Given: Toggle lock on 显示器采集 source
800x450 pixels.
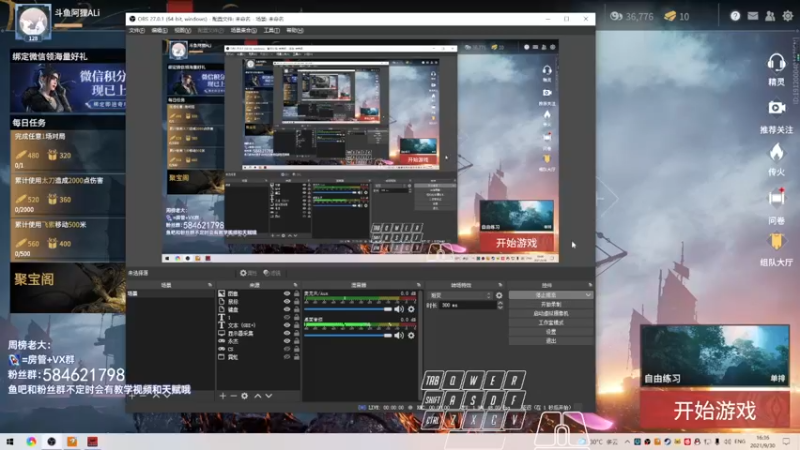Looking at the screenshot, I should coord(296,333).
